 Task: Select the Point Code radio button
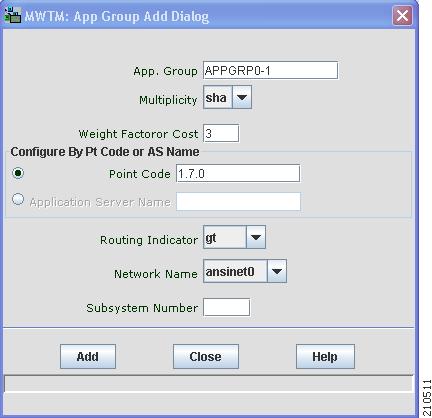pyautogui.click(x=18, y=173)
